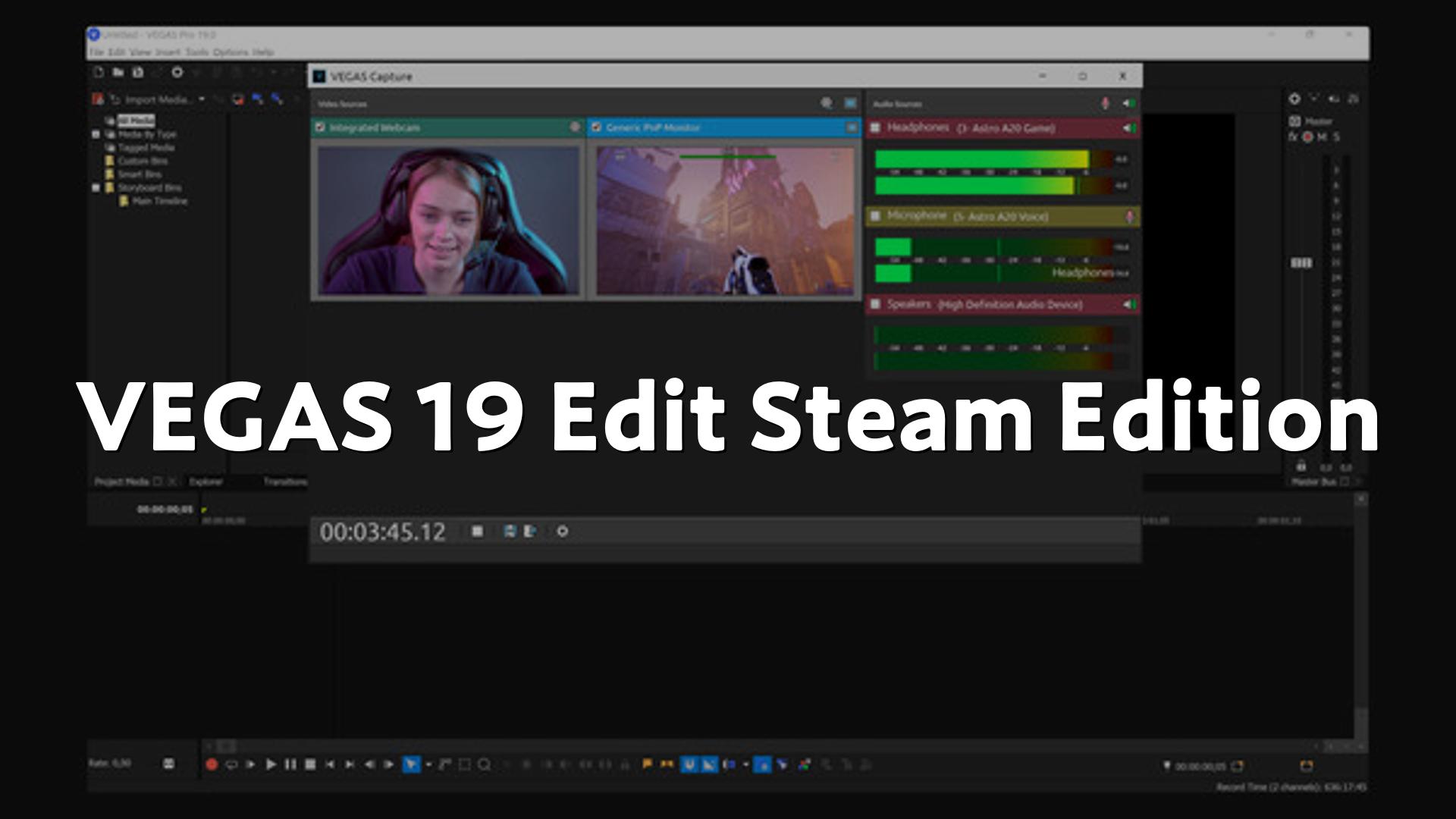Image resolution: width=1456 pixels, height=819 pixels.
Task: Click the 00:03:45.12 capture timecode
Action: 382,532
